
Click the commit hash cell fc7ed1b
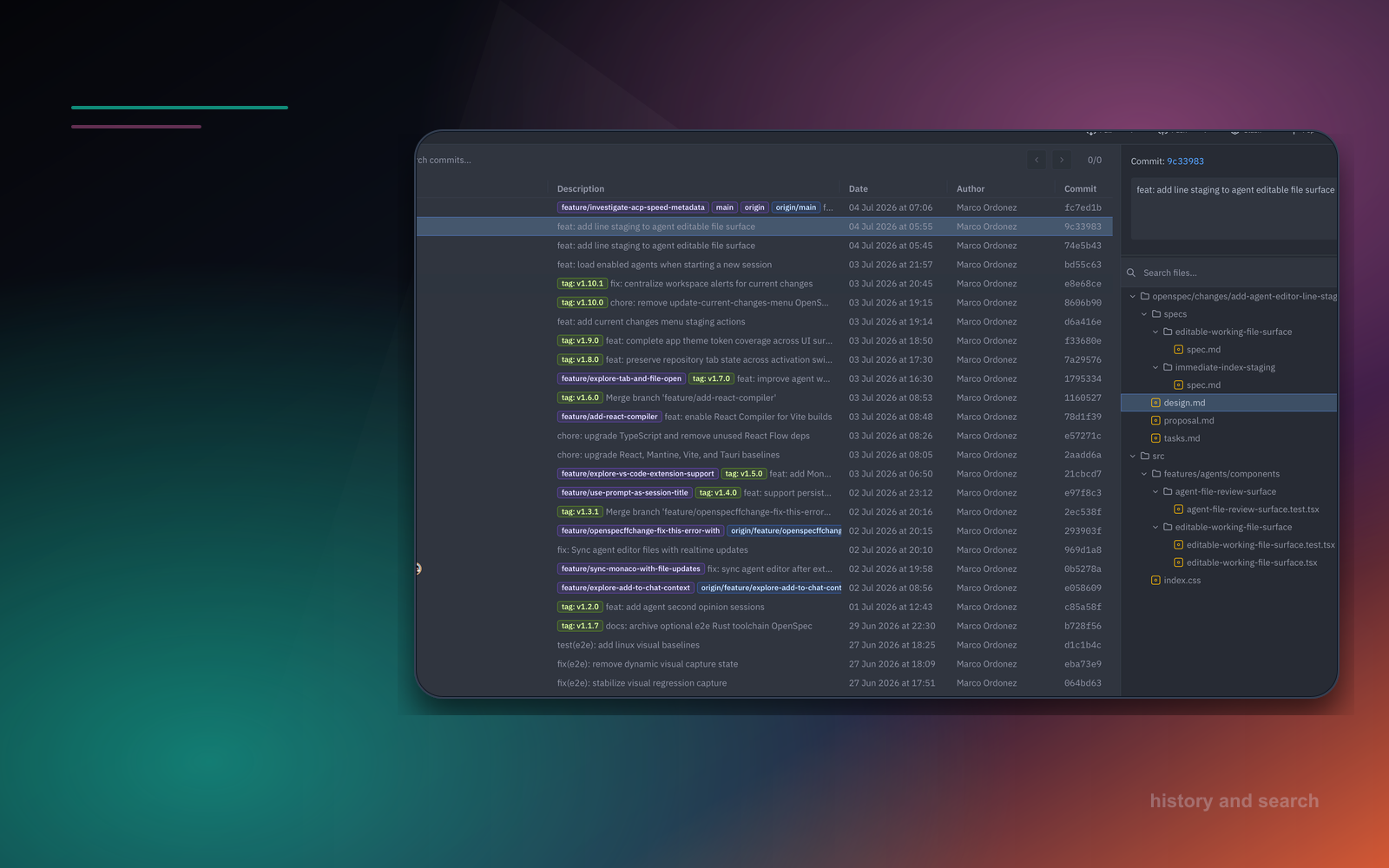tap(1083, 208)
